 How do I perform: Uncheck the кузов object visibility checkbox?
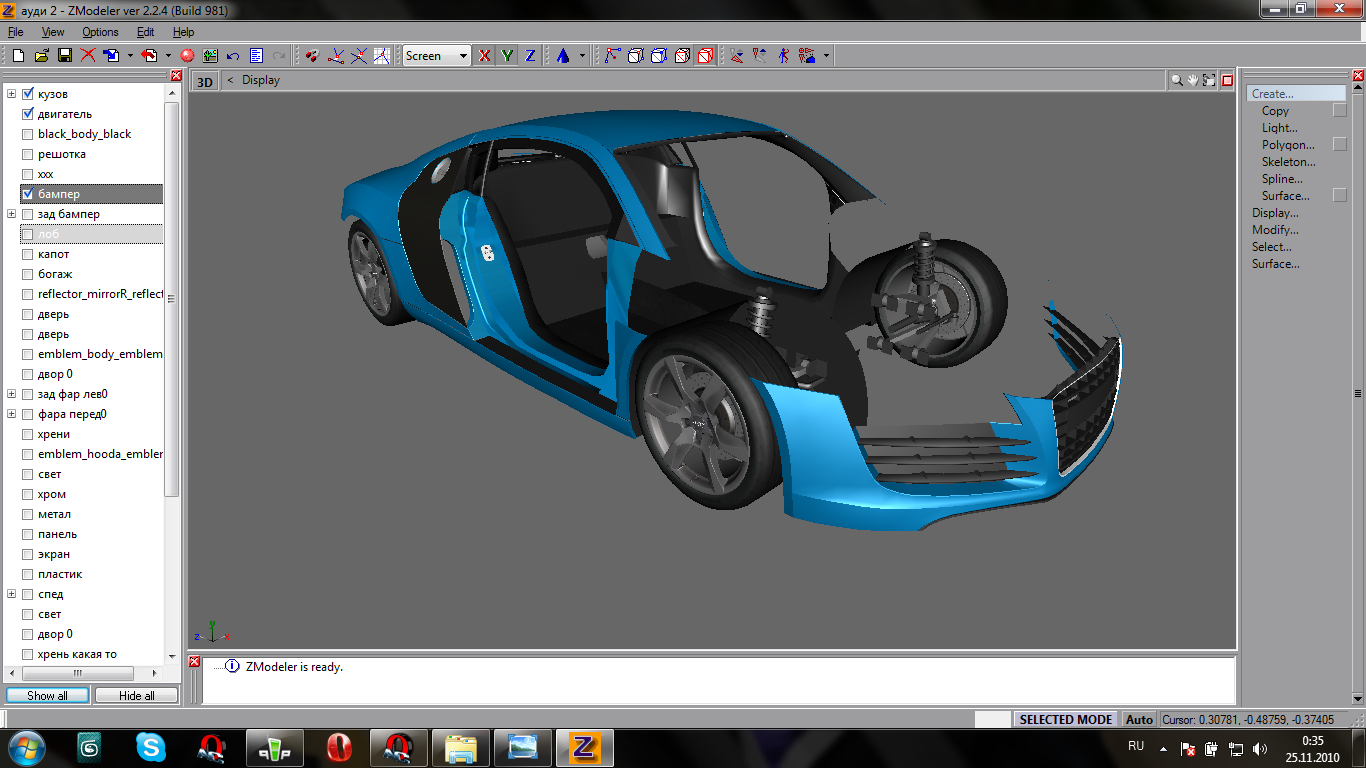tap(28, 94)
